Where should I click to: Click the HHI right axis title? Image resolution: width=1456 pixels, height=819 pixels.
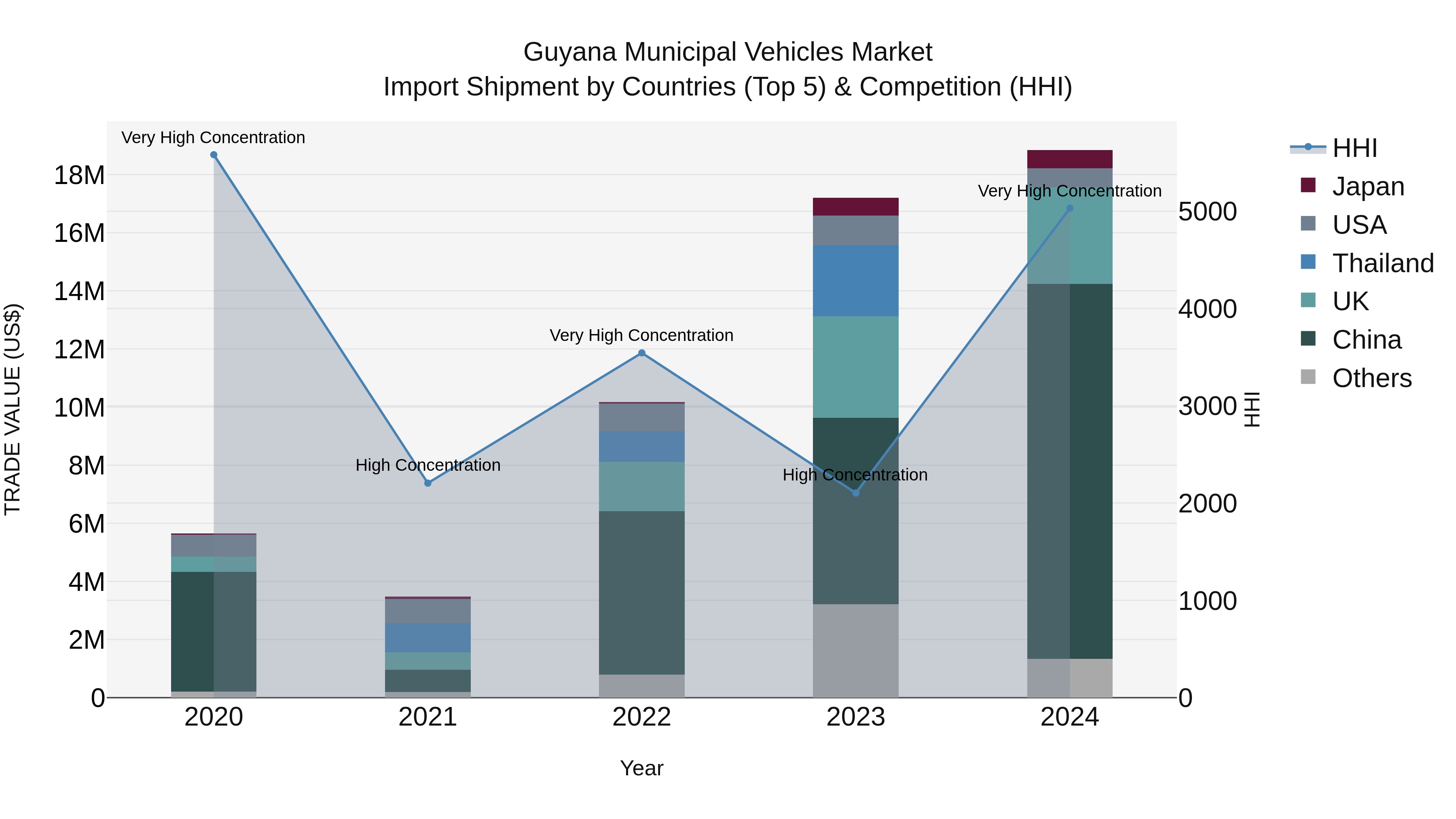click(1253, 409)
